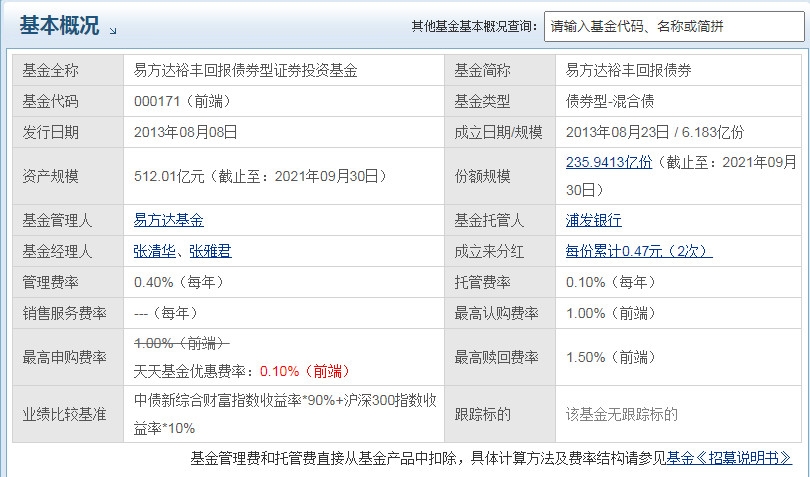
Task: Open fund manager 张雅君's profile link
Action: click(210, 251)
